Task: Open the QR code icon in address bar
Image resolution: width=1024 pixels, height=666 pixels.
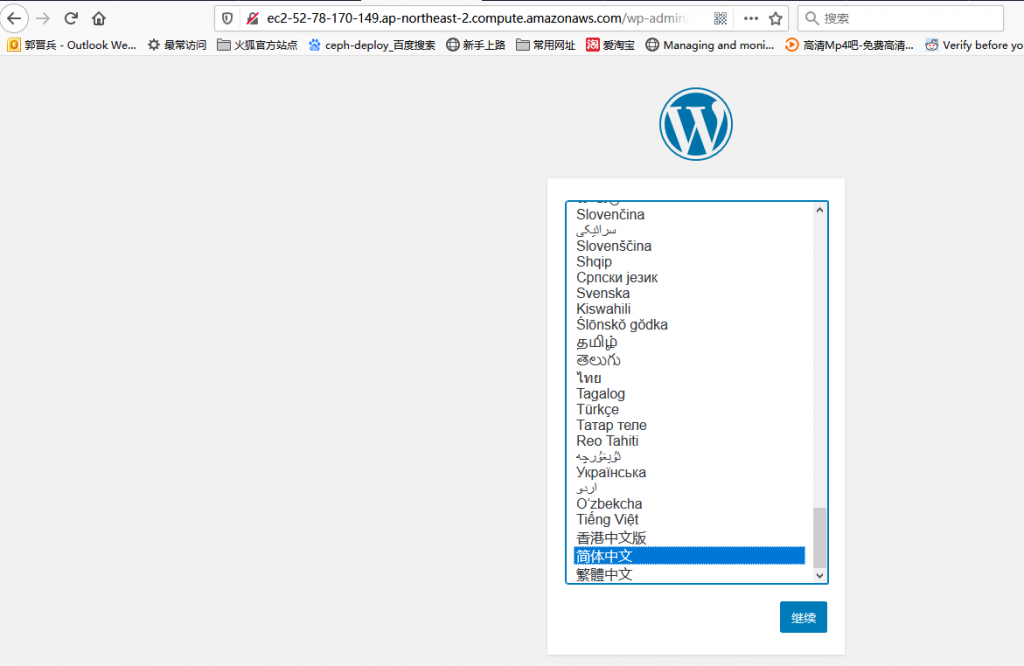Action: tap(720, 18)
